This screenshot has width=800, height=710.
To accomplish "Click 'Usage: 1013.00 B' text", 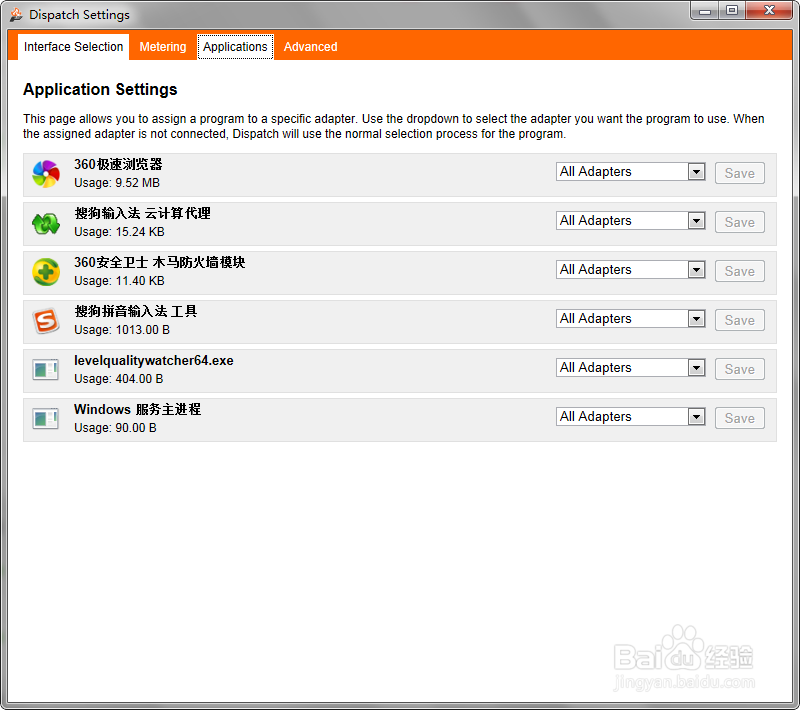I will click(122, 329).
